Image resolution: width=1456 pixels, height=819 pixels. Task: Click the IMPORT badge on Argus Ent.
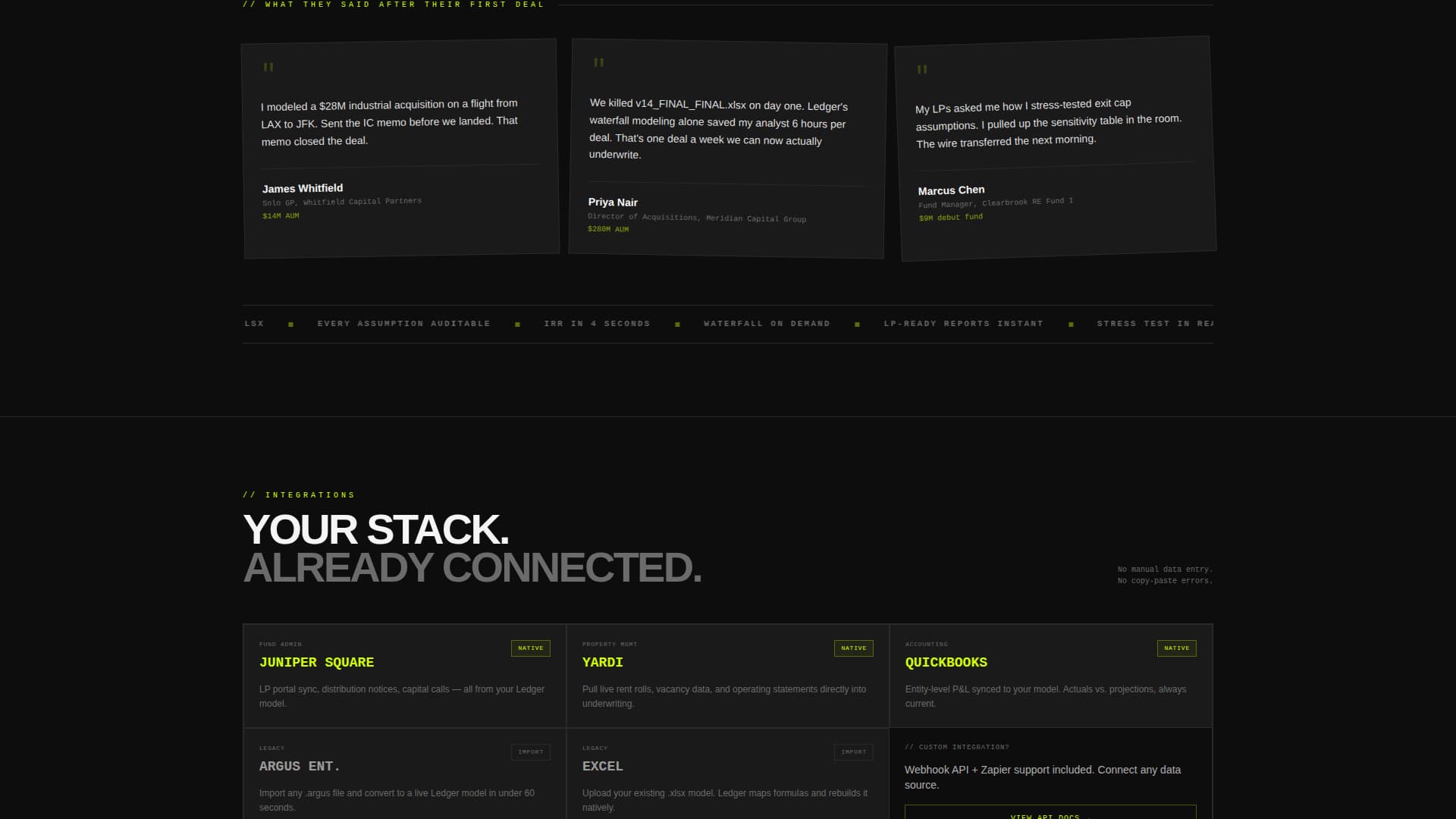pyautogui.click(x=530, y=752)
